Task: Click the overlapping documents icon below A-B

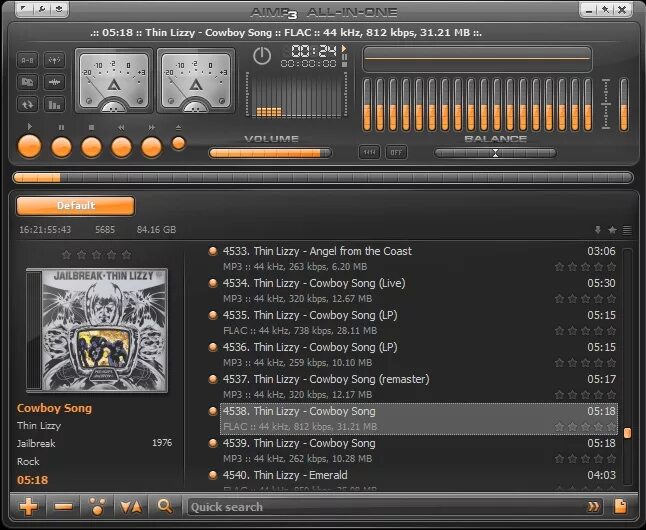Action: 27,82
